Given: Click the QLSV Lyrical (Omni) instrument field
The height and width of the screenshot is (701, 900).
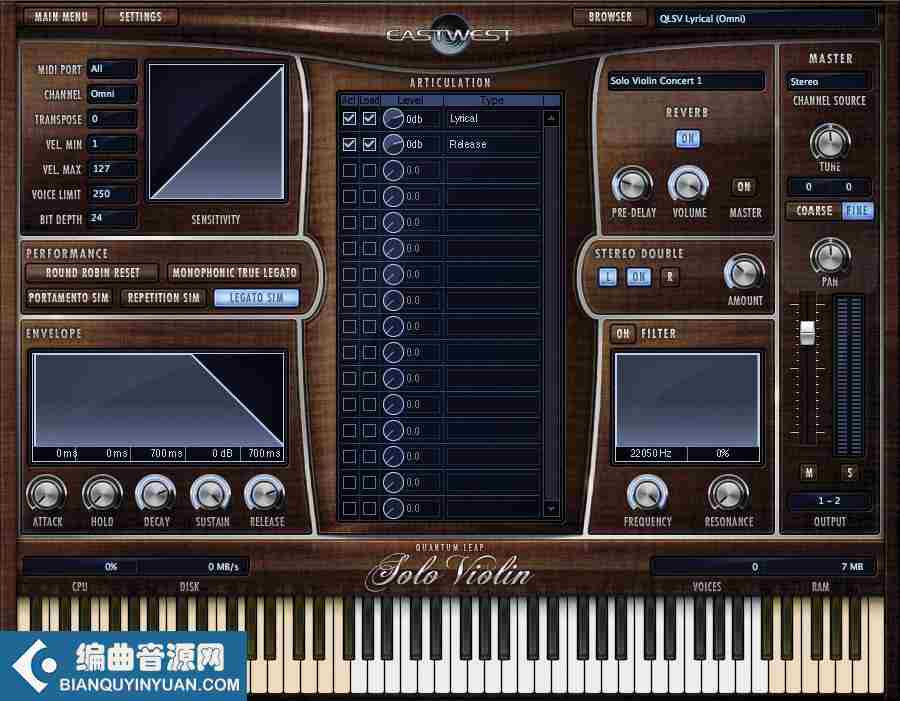Looking at the screenshot, I should (x=766, y=18).
